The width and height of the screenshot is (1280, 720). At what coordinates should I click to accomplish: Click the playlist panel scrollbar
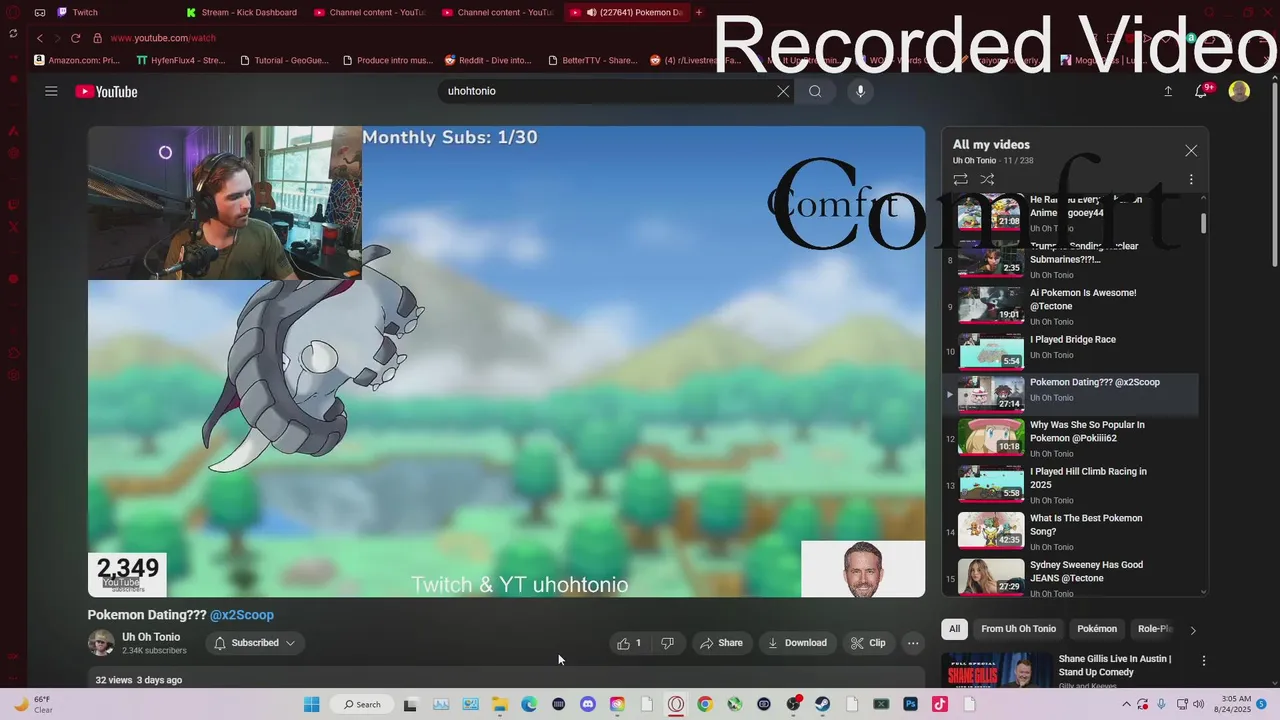click(x=1203, y=225)
